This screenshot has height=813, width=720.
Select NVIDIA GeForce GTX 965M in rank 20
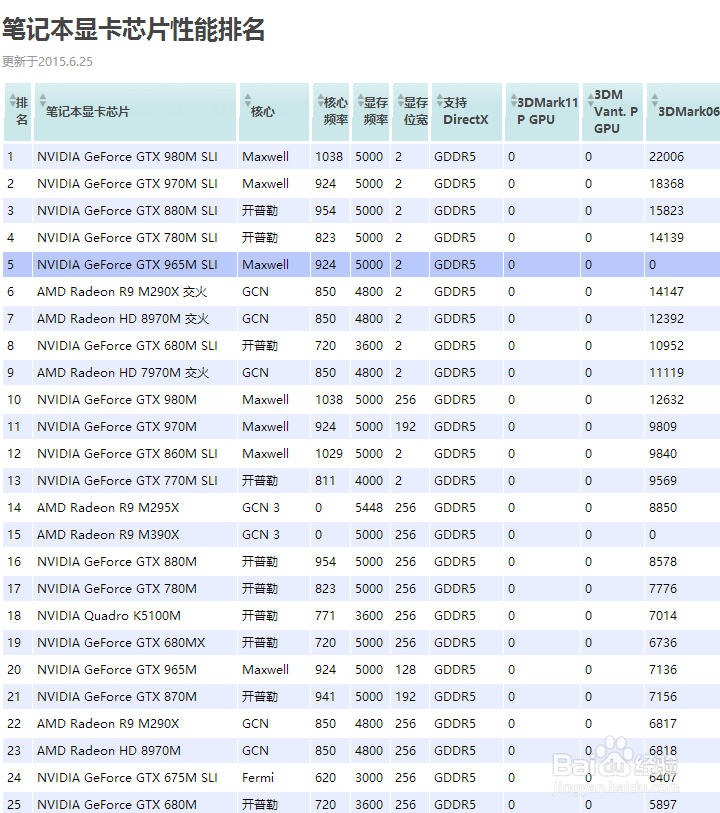117,669
